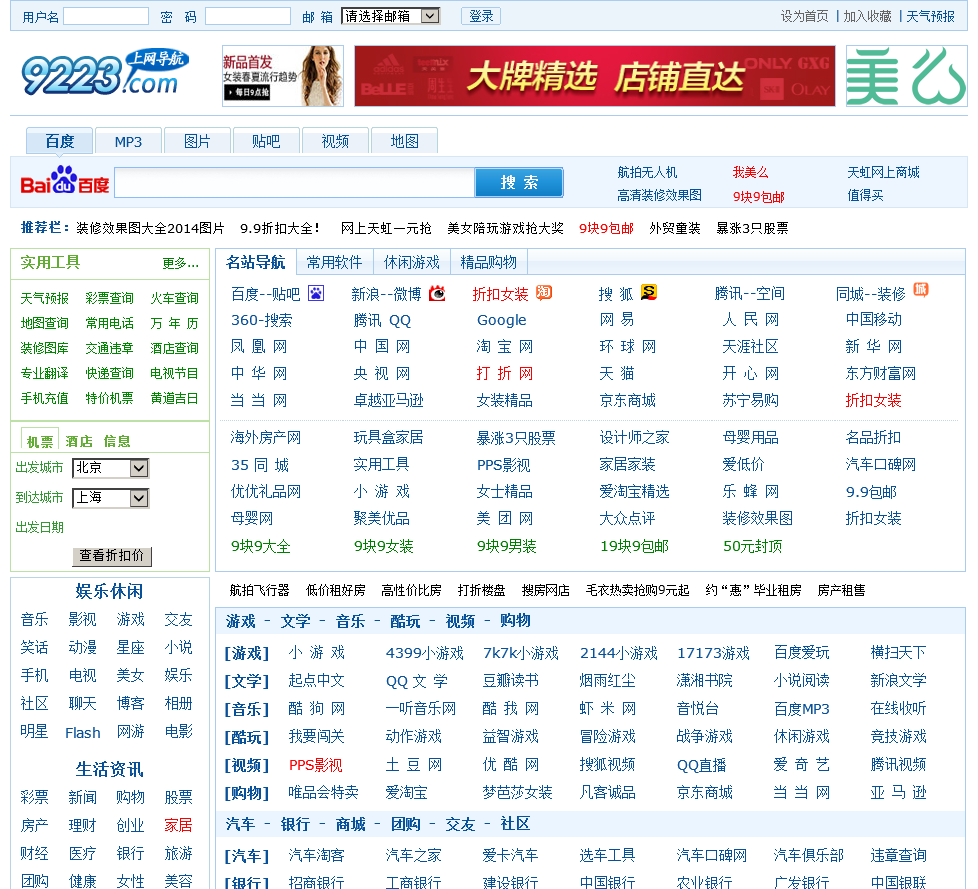The width and height of the screenshot is (978, 889).
Task: Click the Sohu S icon beside 搜狐
Action: [649, 292]
